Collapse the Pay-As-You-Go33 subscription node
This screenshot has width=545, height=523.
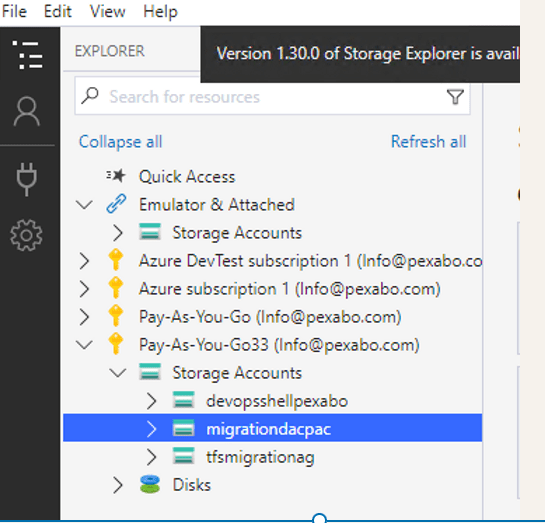click(x=84, y=345)
